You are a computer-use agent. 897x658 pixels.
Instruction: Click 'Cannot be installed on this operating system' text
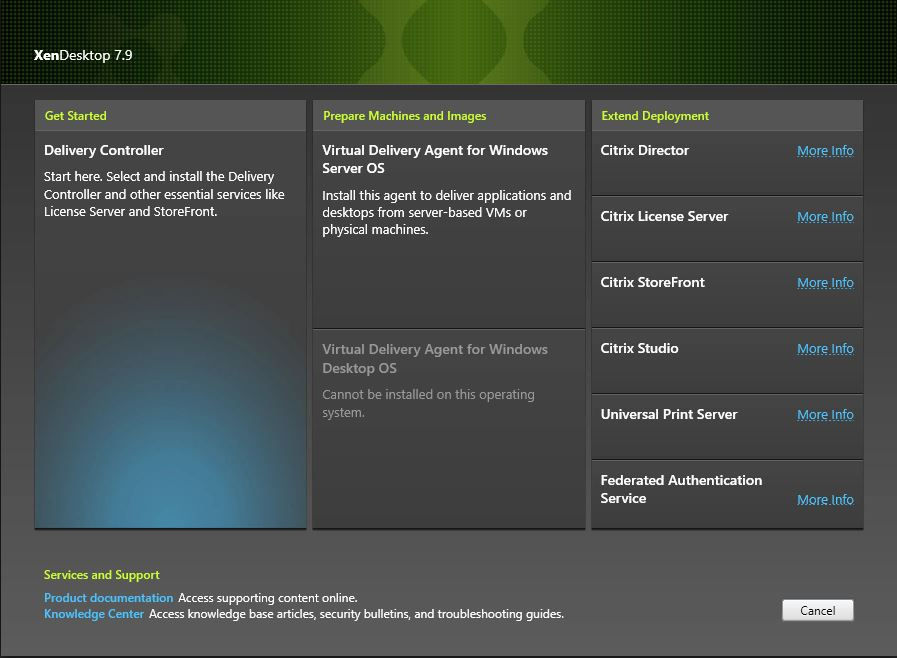(x=428, y=403)
